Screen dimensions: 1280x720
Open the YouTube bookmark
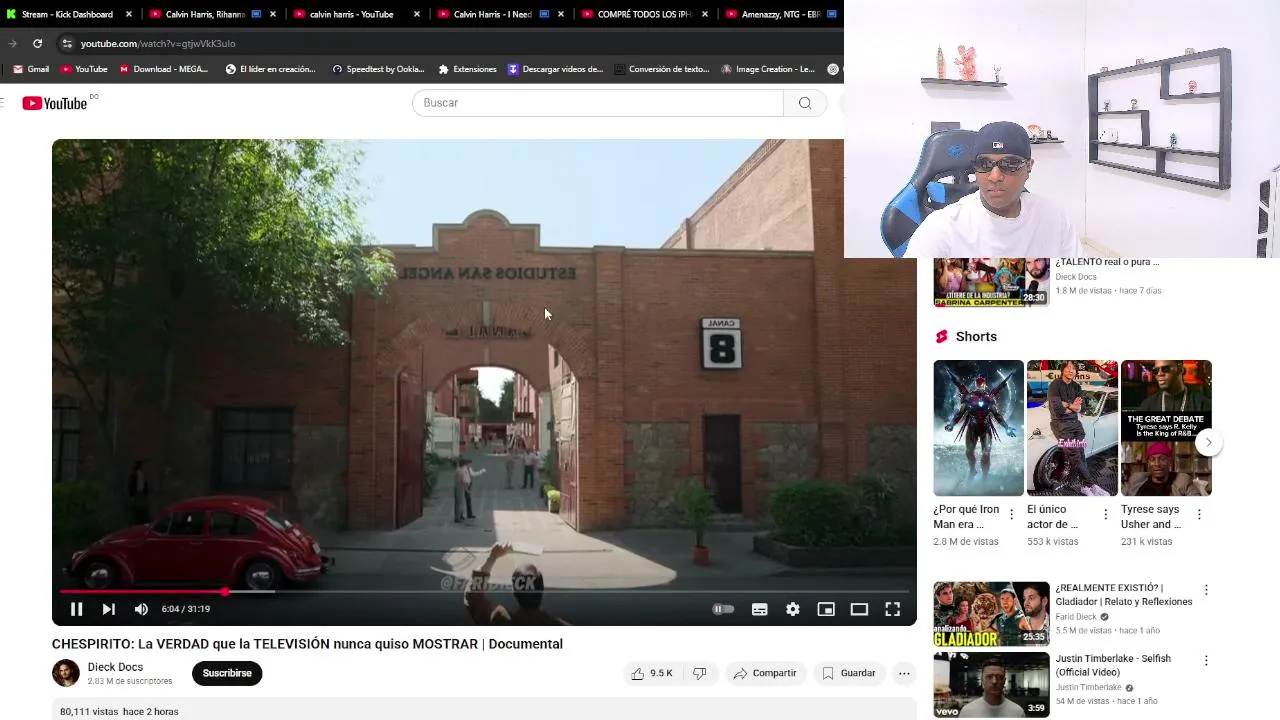point(84,69)
